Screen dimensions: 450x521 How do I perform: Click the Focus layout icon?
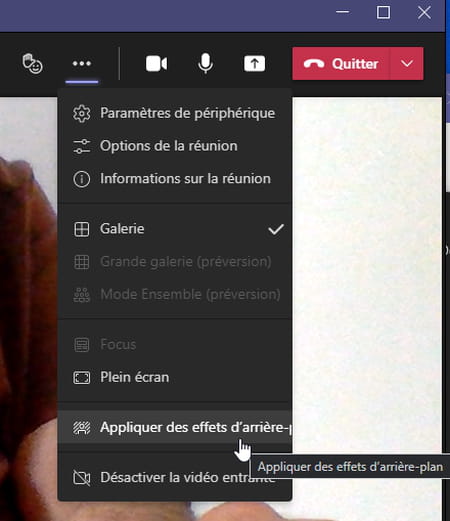[82, 345]
